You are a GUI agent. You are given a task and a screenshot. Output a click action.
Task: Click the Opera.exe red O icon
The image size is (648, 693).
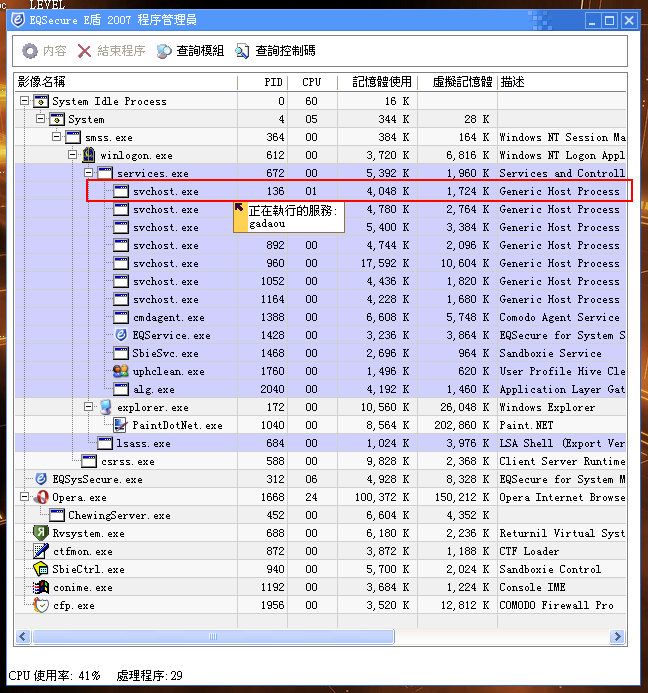41,497
